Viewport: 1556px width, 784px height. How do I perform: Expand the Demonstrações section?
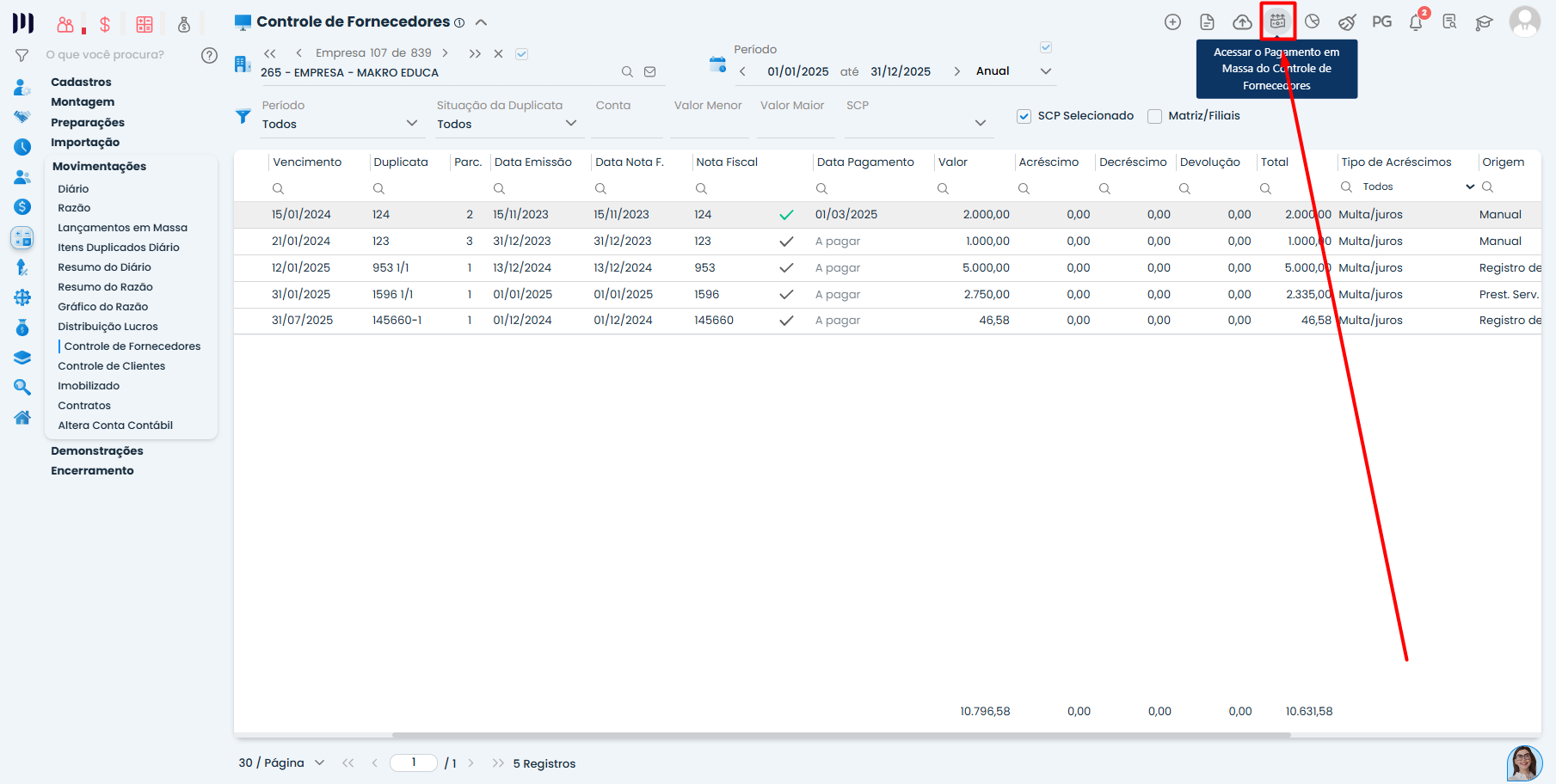97,451
